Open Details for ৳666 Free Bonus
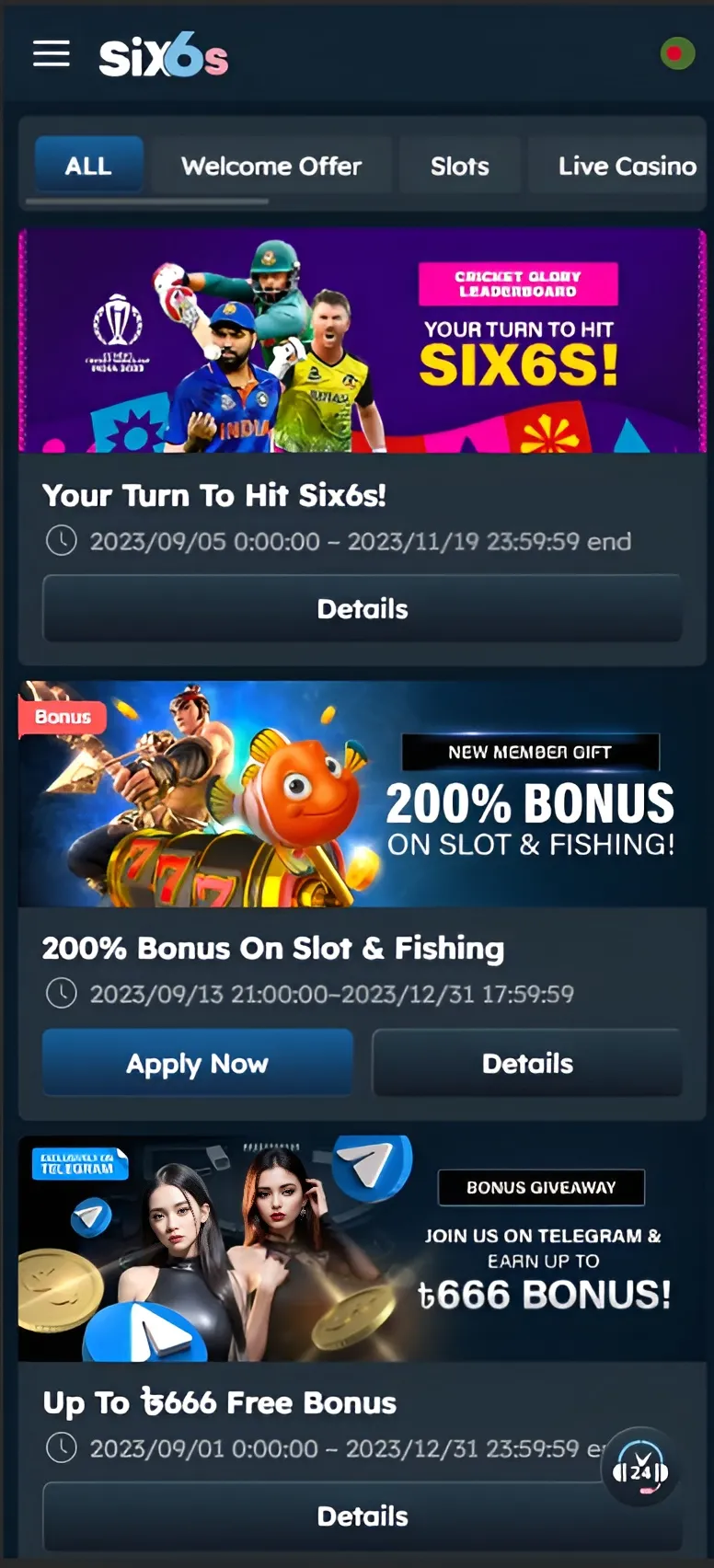Viewport: 714px width, 1568px height. pyautogui.click(x=363, y=1516)
